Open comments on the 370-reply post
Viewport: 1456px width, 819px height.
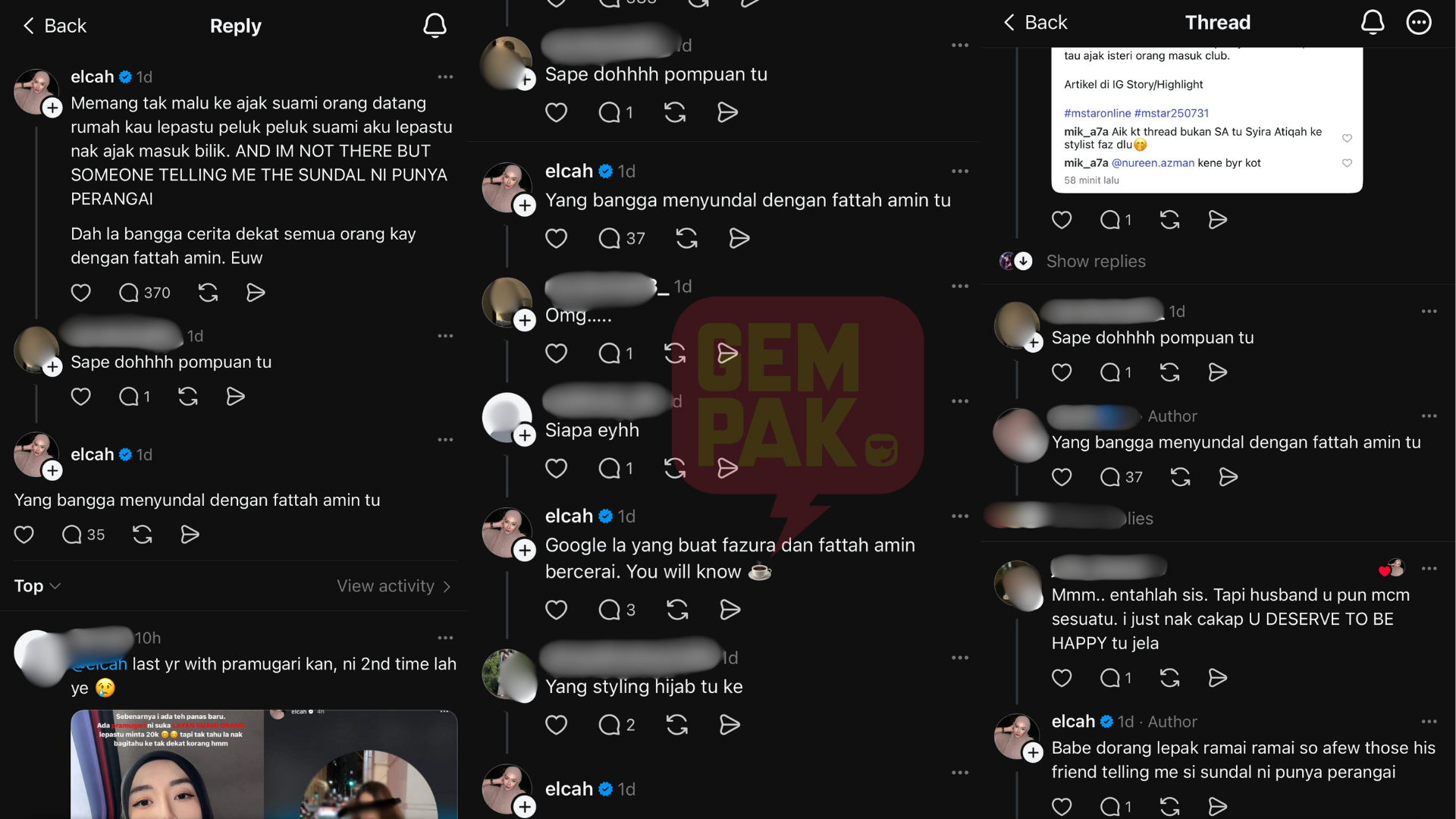point(144,293)
